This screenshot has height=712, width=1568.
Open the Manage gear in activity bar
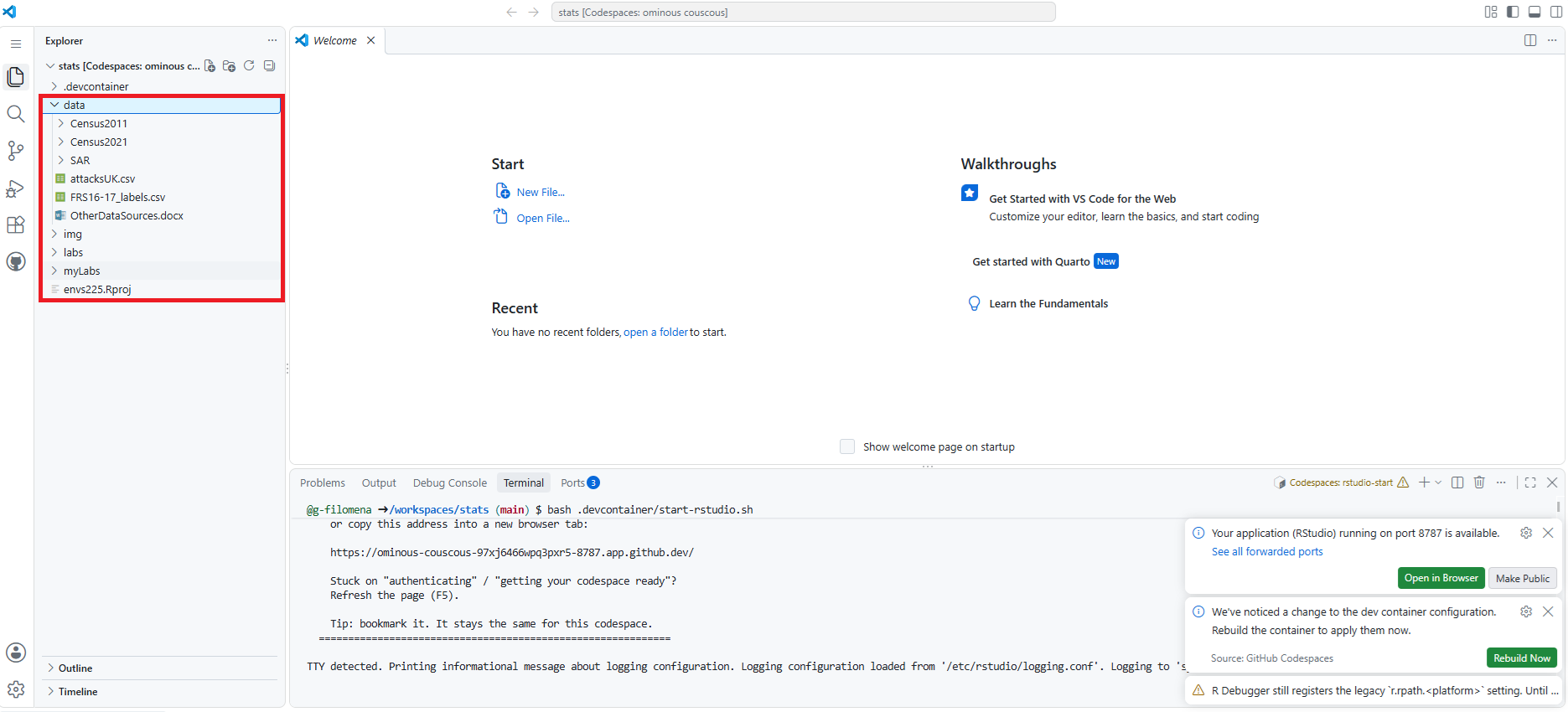(x=16, y=689)
